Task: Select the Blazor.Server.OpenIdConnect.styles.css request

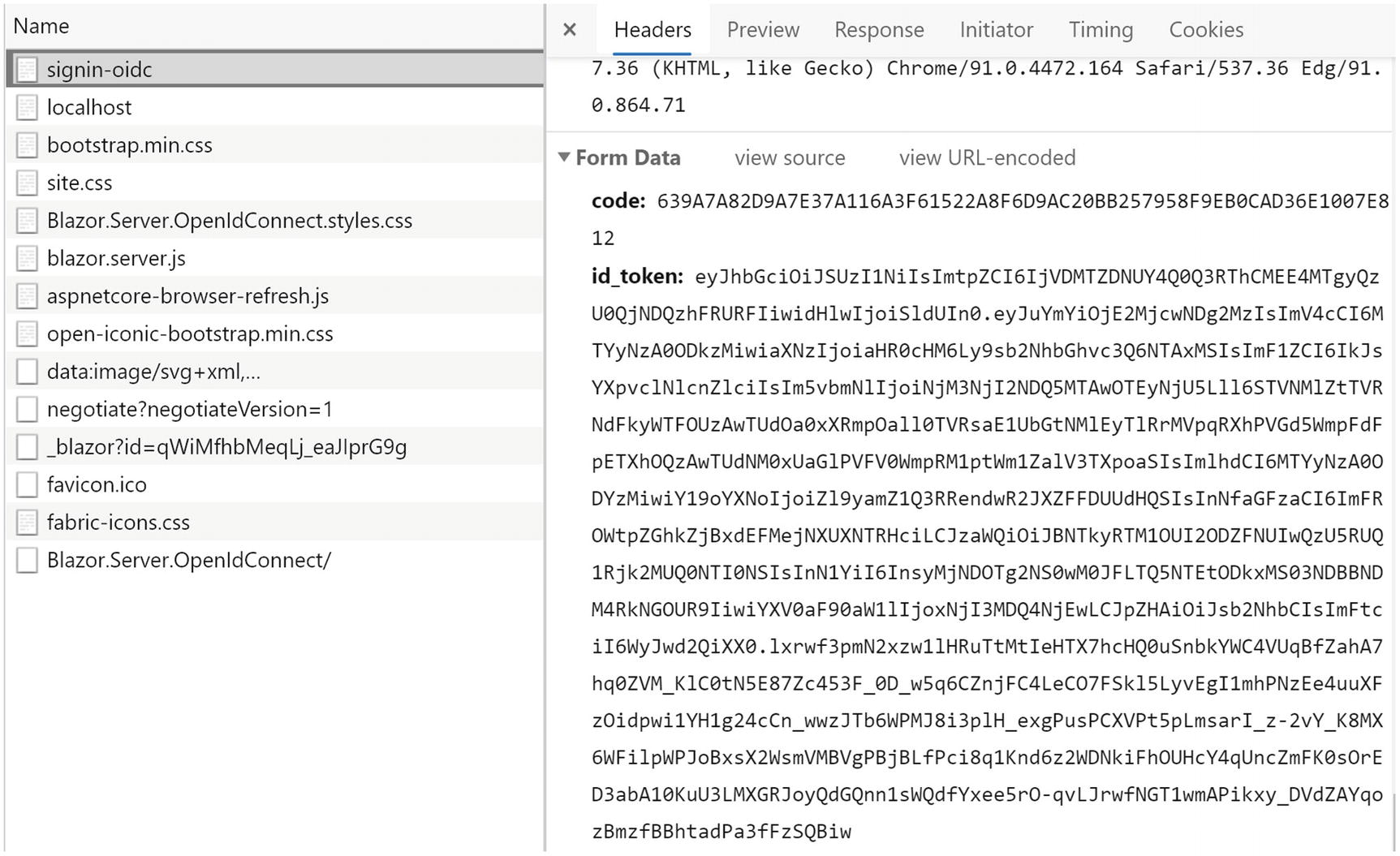Action: (230, 221)
